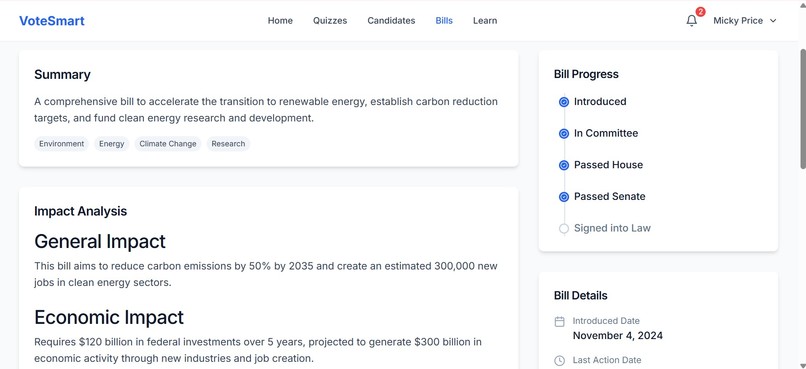806x369 pixels.
Task: Click the Introduced step marker icon
Action: click(564, 102)
